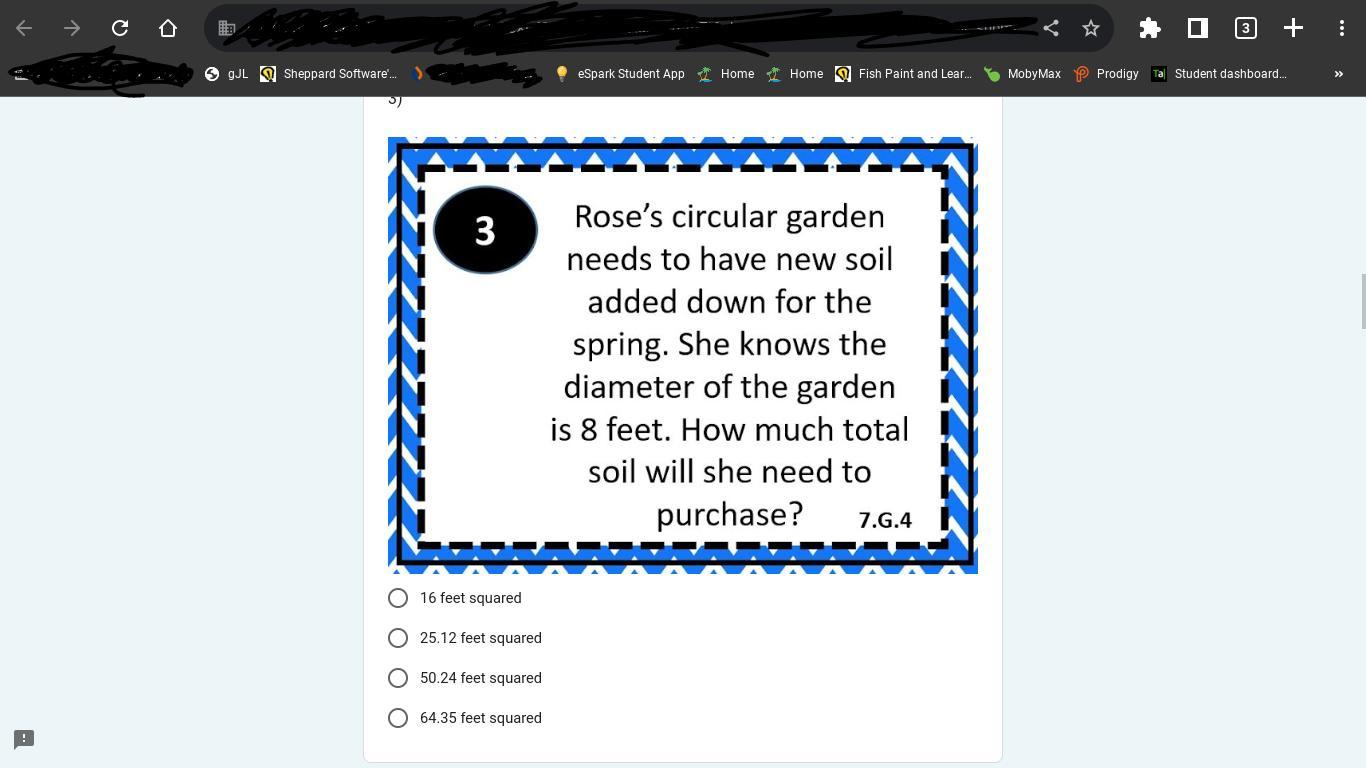This screenshot has width=1366, height=768.
Task: Click the report problem feedback icon
Action: coord(24,739)
